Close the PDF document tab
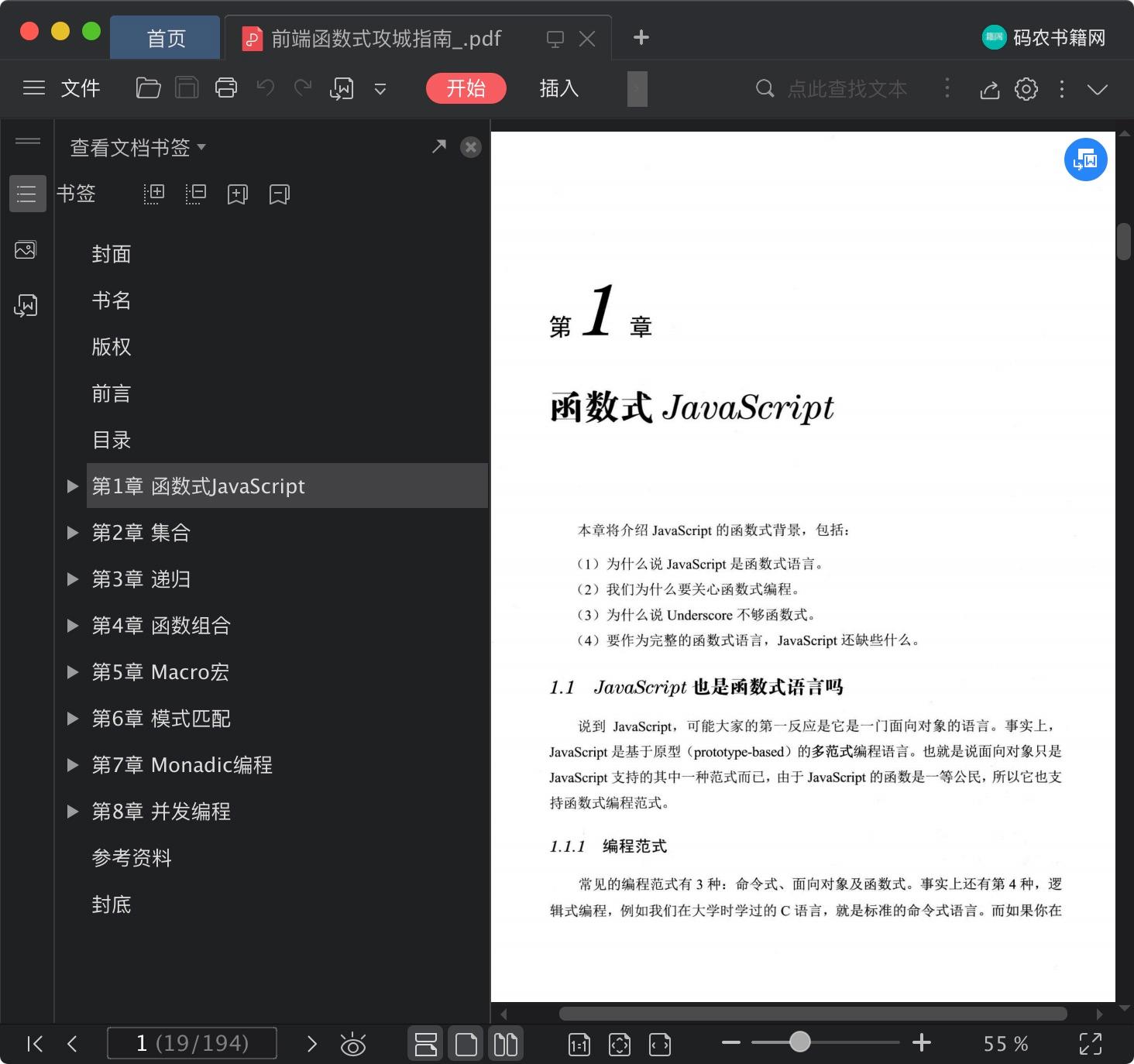This screenshot has height=1064, width=1134. coord(588,39)
